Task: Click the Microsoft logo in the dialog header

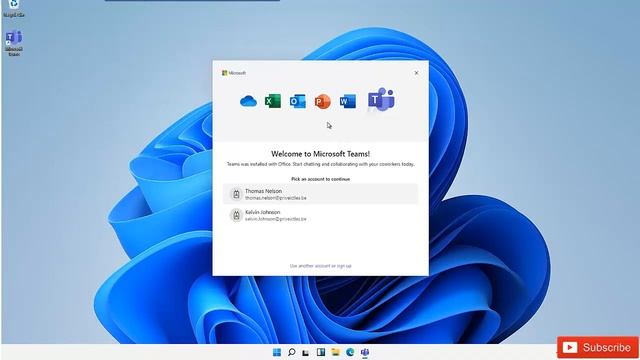Action: (234, 73)
